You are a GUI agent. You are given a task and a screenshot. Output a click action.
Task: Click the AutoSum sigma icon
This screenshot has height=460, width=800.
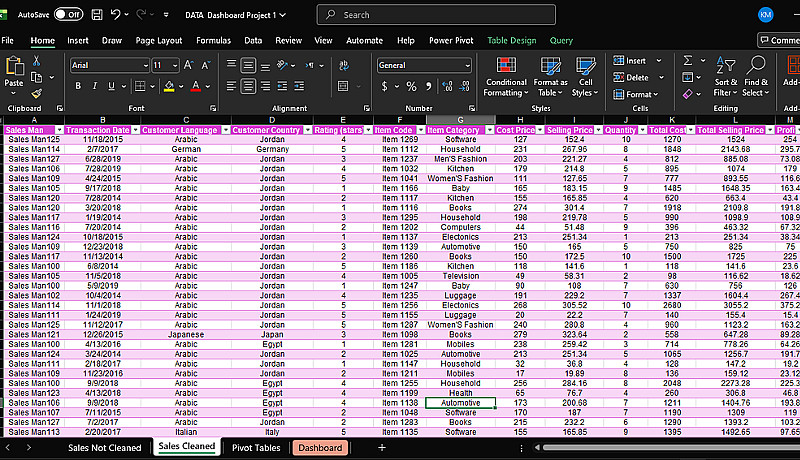point(689,61)
